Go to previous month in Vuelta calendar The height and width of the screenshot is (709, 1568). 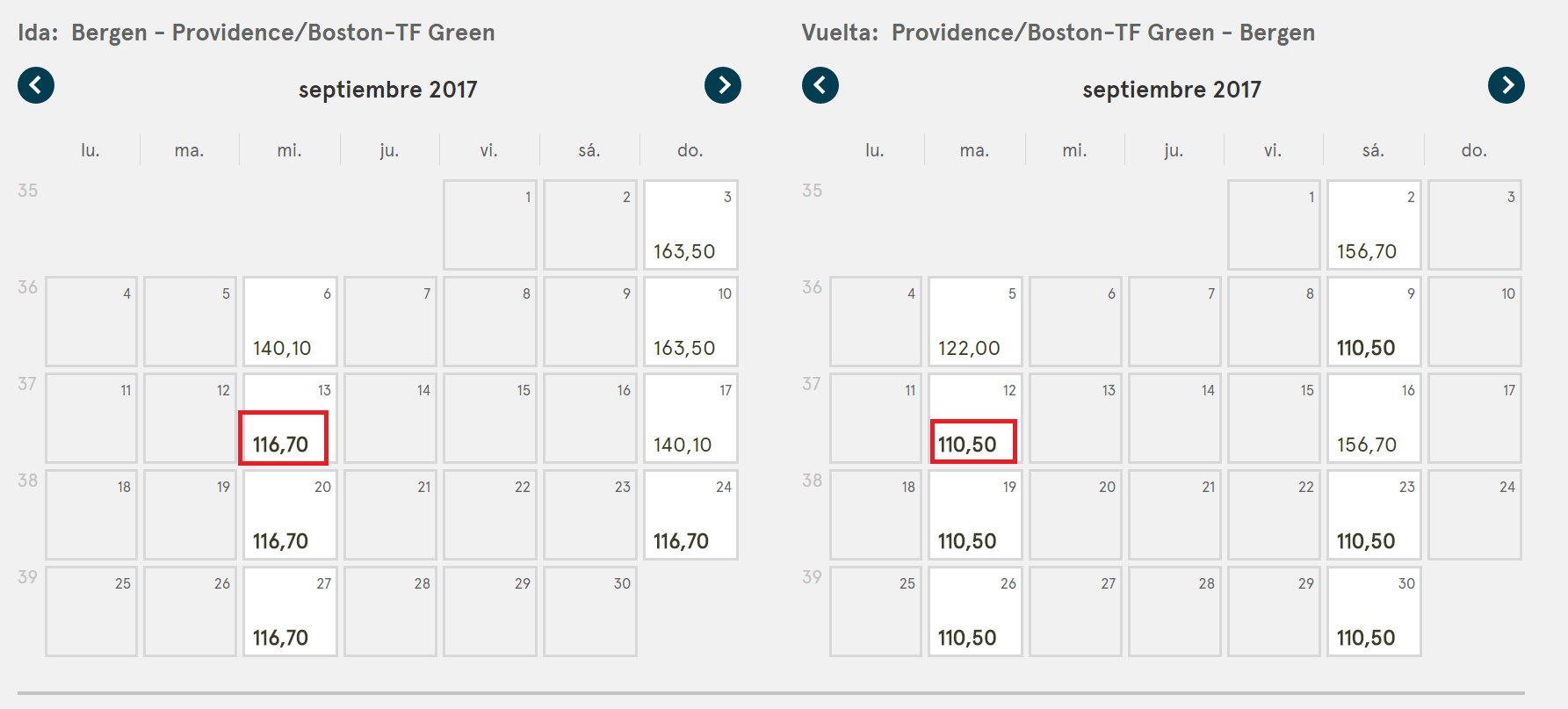(820, 85)
